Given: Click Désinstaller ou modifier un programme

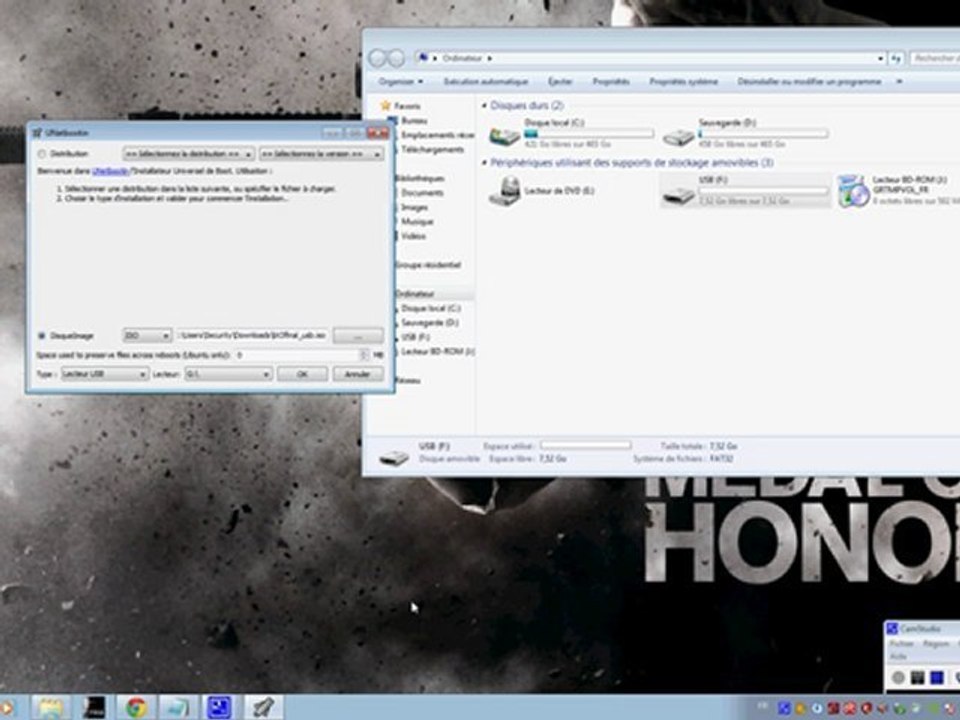Looking at the screenshot, I should (809, 81).
